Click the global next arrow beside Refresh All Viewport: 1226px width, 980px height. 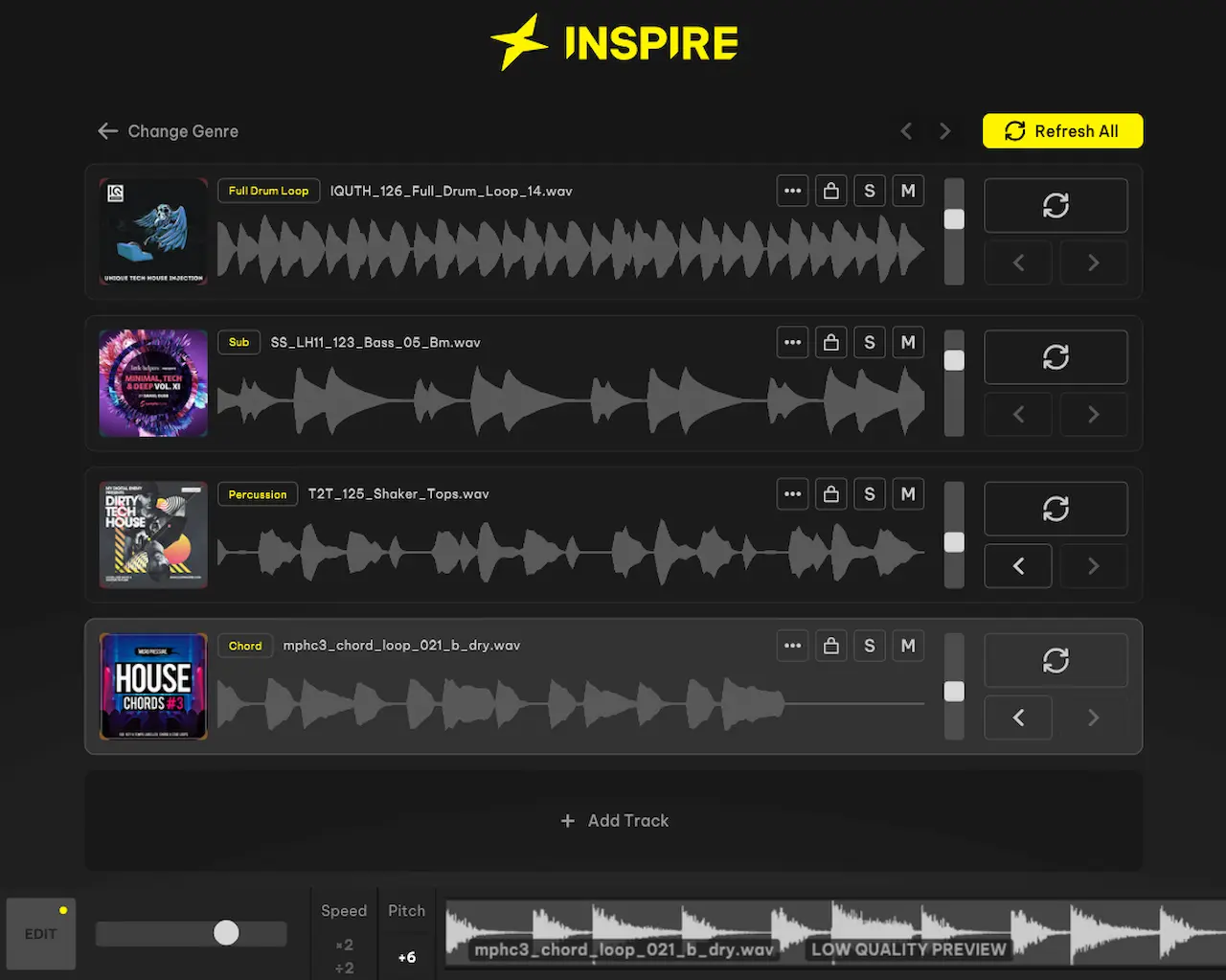pos(945,131)
